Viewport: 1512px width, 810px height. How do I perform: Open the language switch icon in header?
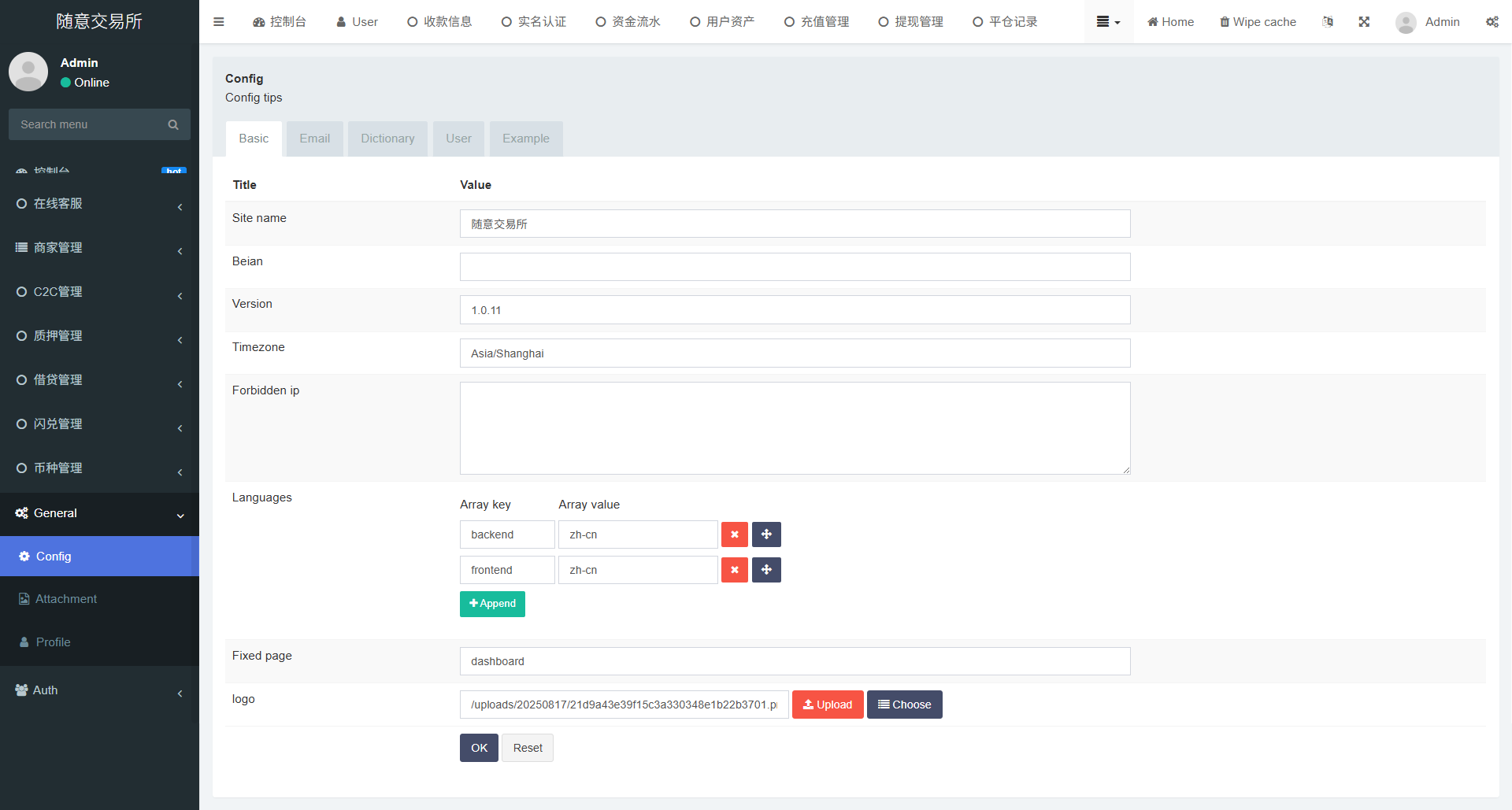point(1328,22)
